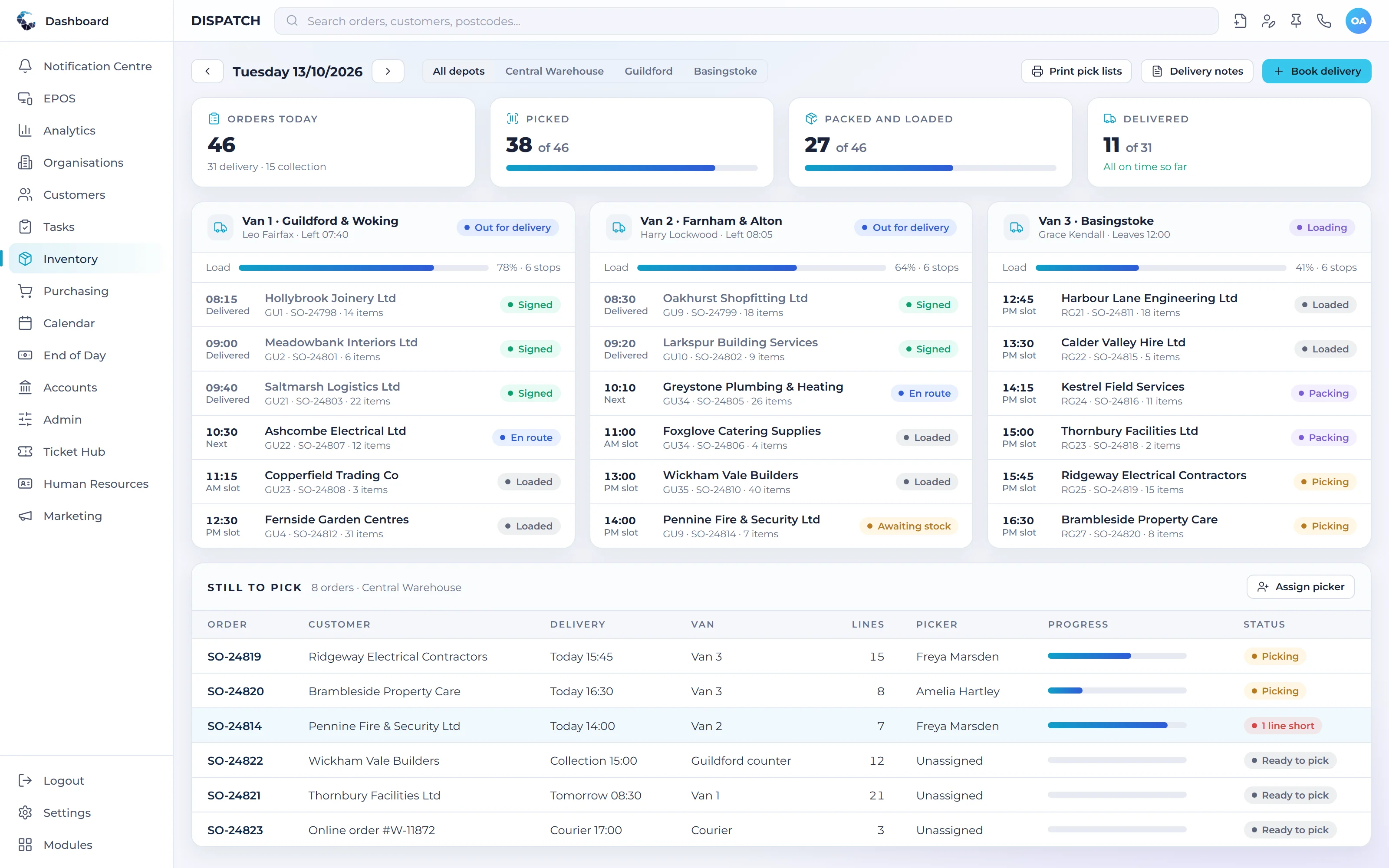Open End of Day cash icon

pos(25,355)
